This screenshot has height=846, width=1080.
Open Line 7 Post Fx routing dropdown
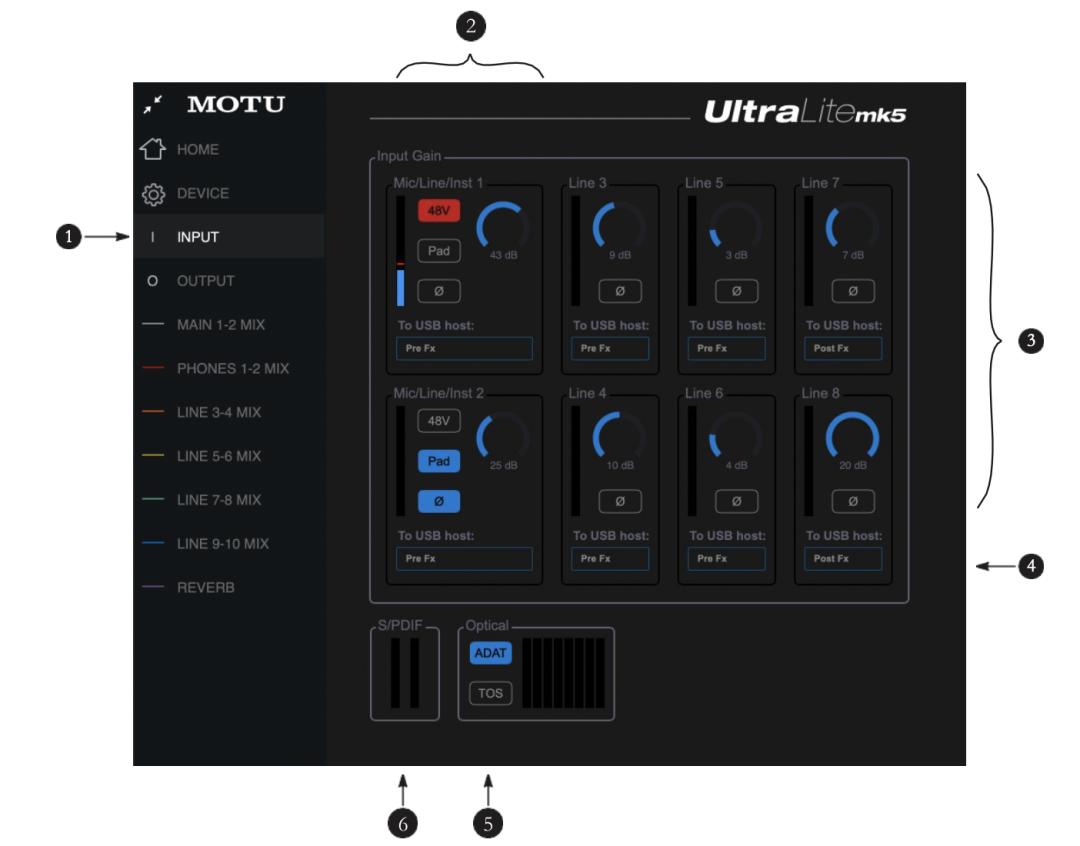843,348
